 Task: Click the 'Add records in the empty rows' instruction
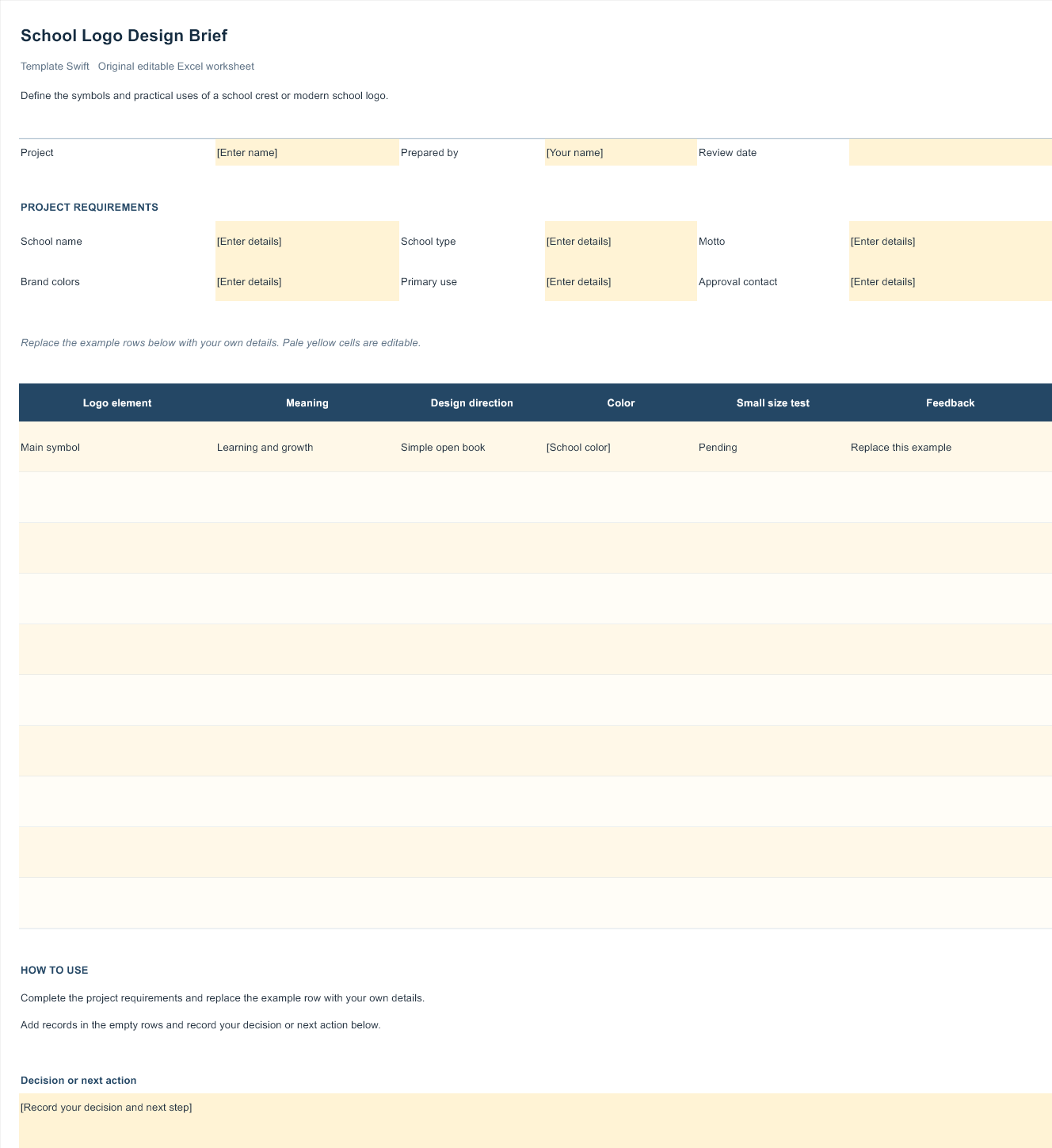[x=200, y=1025]
